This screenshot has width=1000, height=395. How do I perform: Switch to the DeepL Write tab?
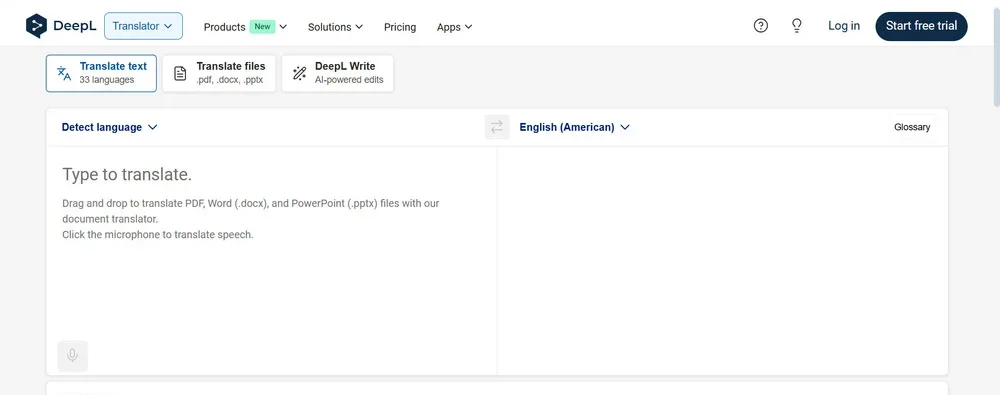[337, 73]
